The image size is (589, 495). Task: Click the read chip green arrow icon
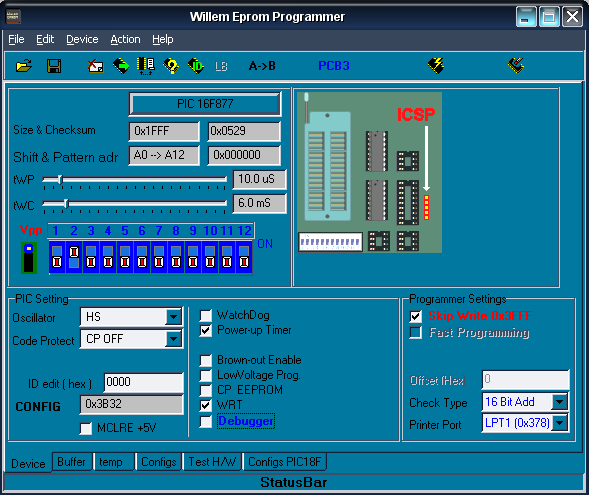click(121, 66)
